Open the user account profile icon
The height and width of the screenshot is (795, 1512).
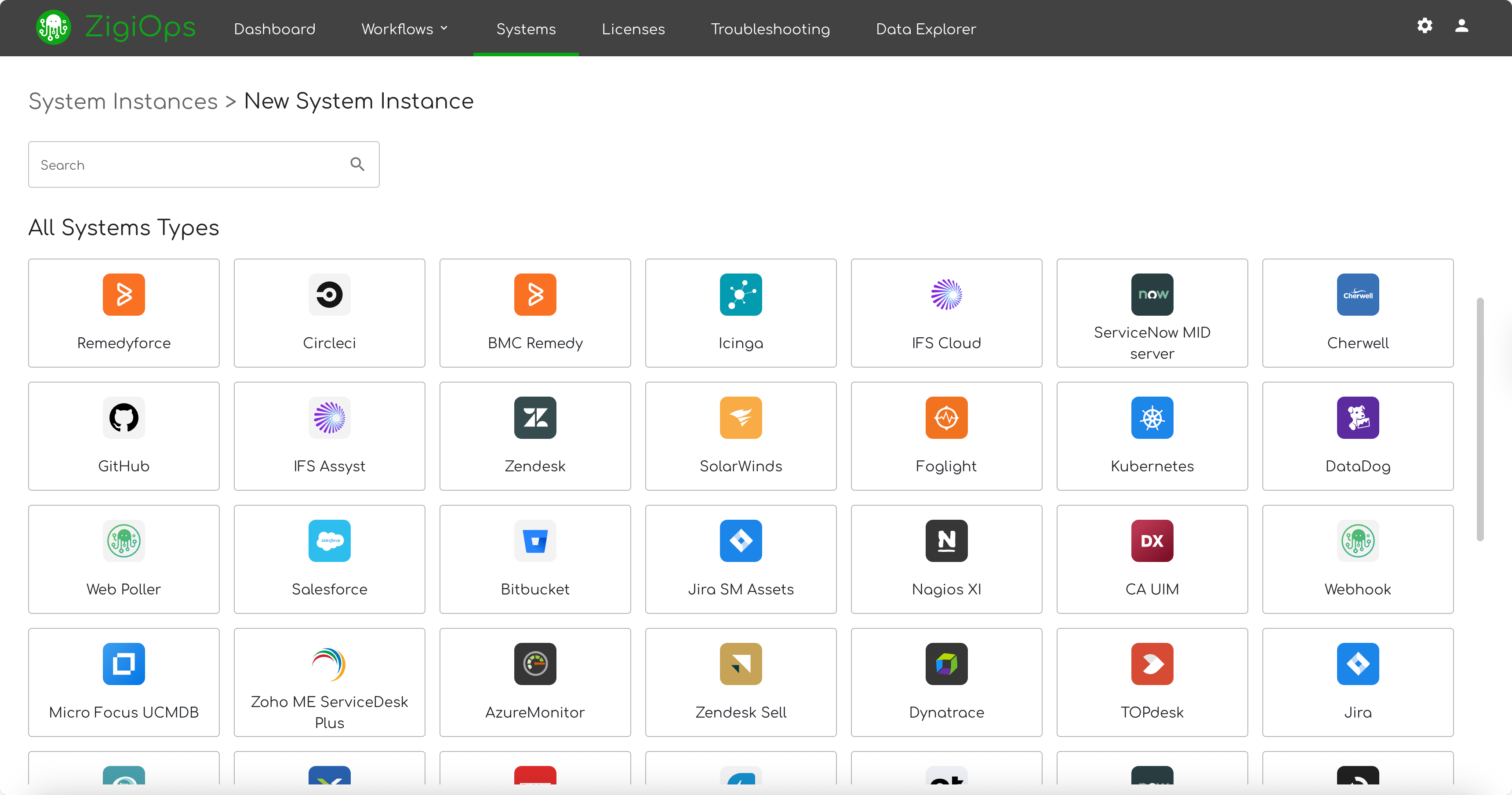[x=1461, y=26]
